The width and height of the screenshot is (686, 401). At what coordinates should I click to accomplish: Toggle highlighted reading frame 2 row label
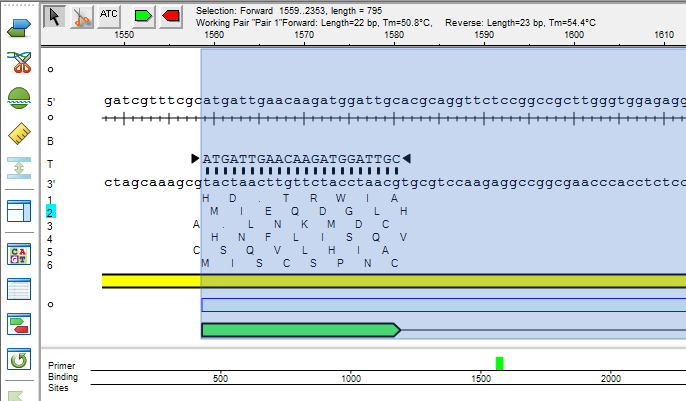coord(51,212)
